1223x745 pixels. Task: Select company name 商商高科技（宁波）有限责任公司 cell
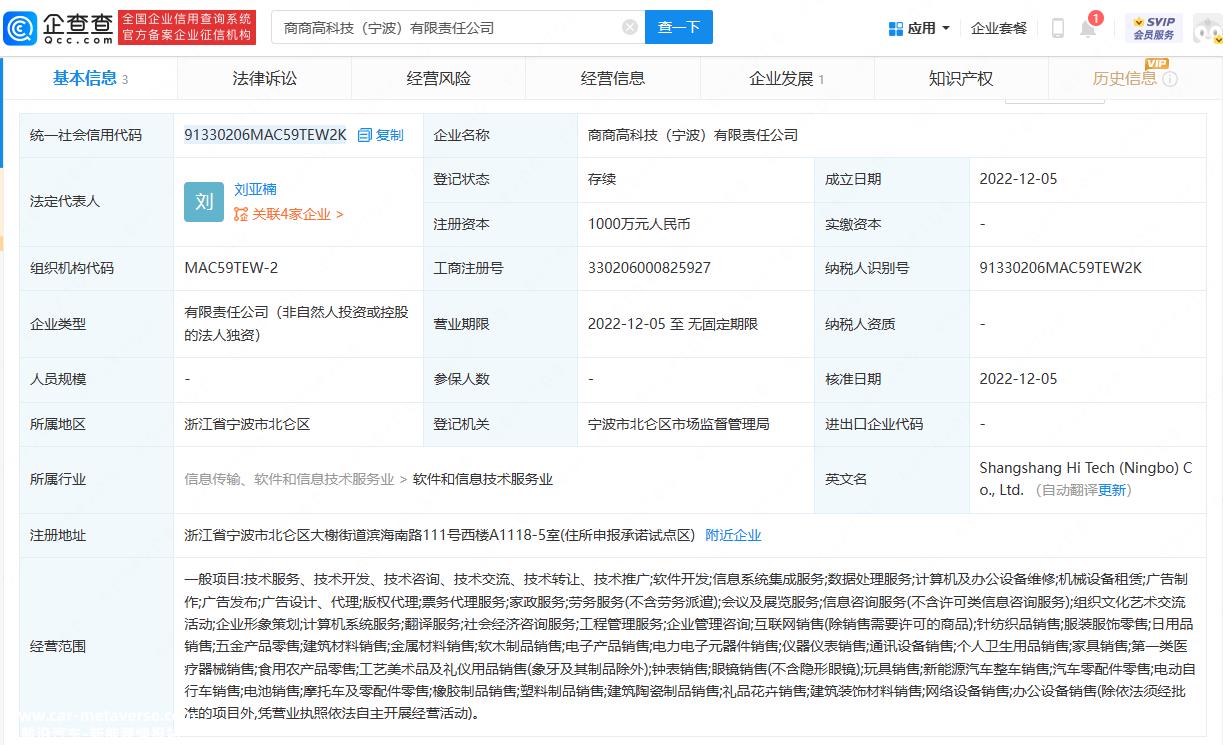(x=693, y=135)
